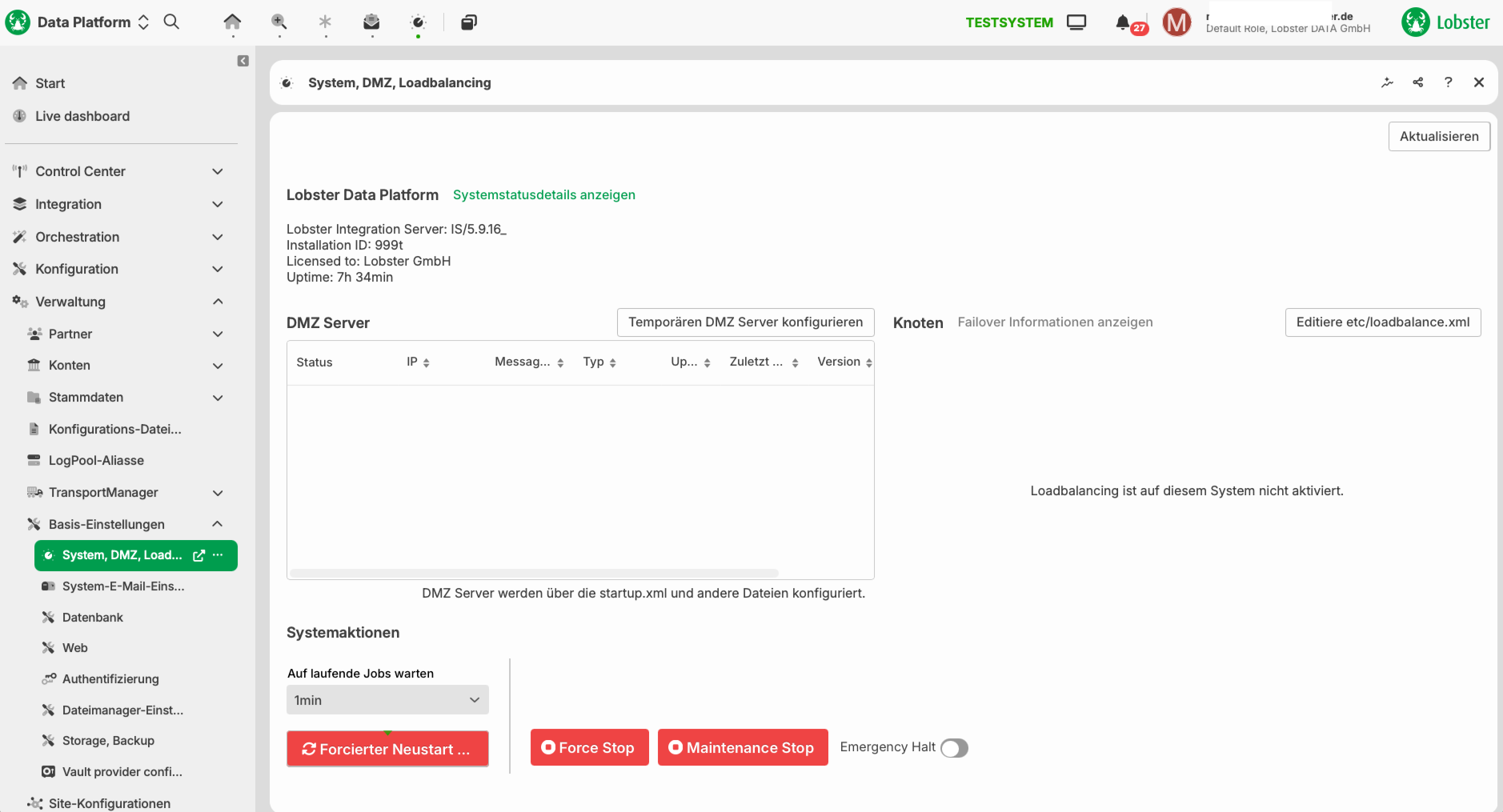Image resolution: width=1503 pixels, height=812 pixels.
Task: Open Konfigurations-Datei... menu entry
Action: (x=114, y=429)
